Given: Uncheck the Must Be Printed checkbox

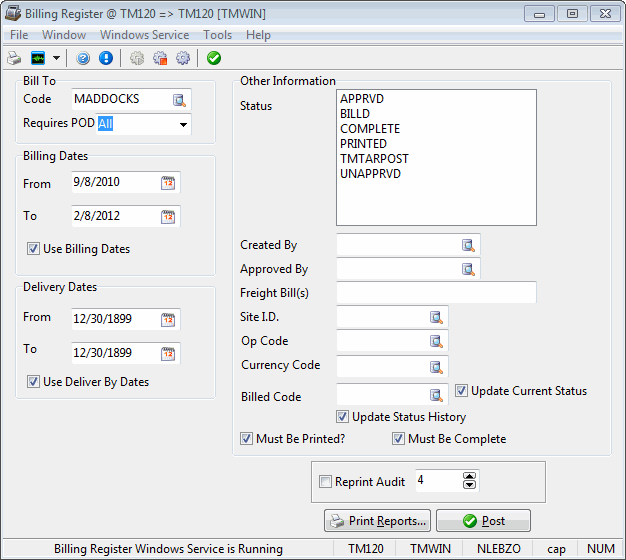Looking at the screenshot, I should [x=247, y=439].
